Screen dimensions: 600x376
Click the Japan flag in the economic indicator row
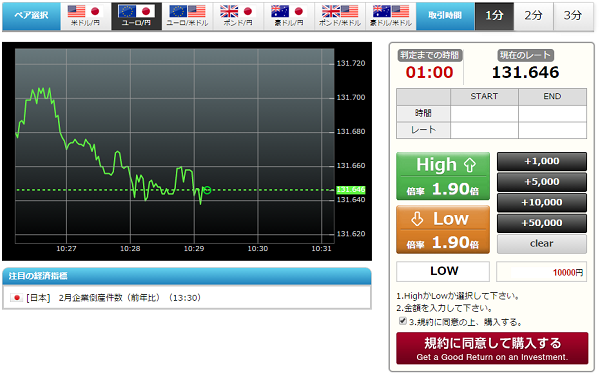click(x=16, y=298)
